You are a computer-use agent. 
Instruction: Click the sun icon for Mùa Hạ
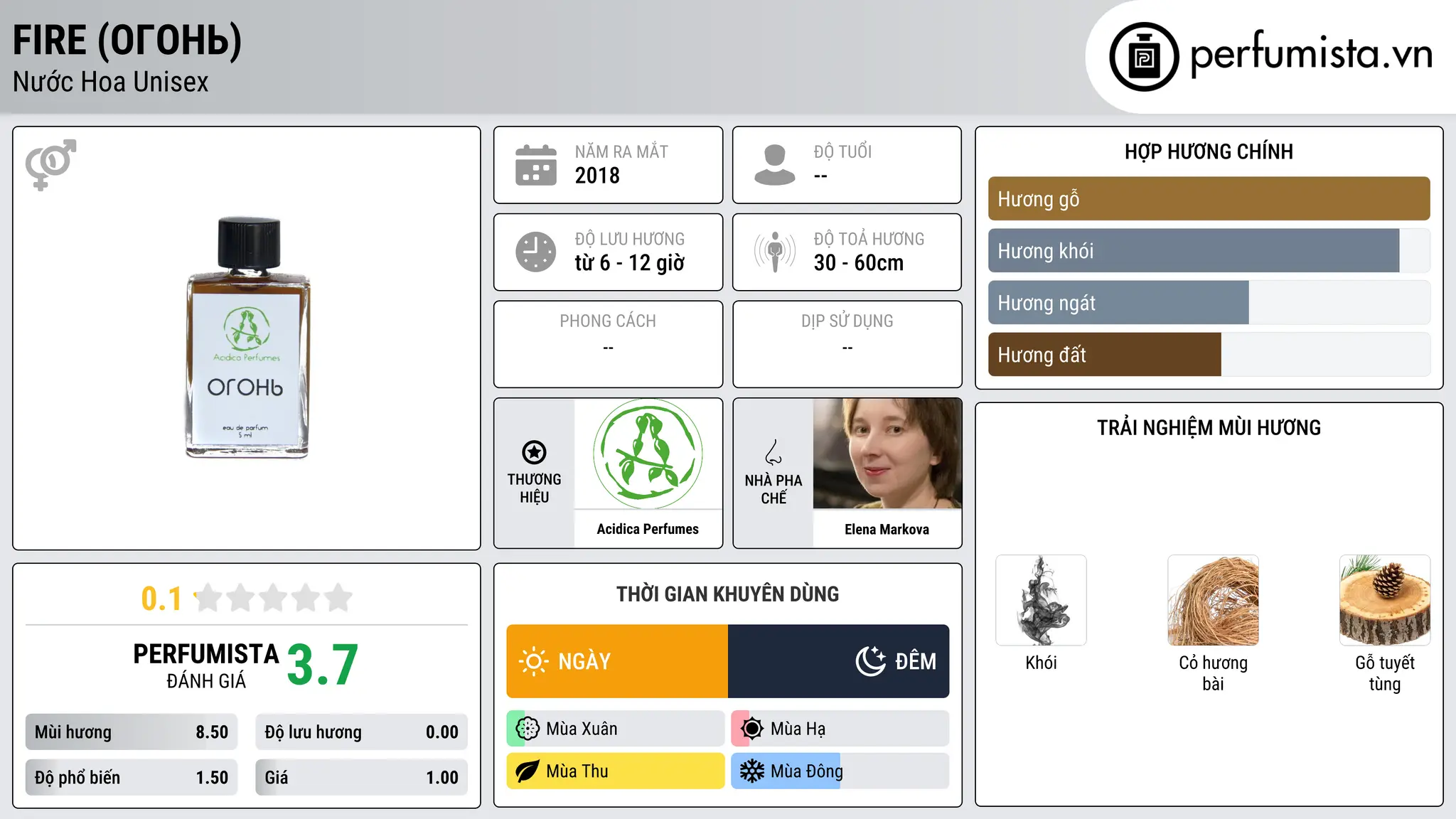coord(752,729)
